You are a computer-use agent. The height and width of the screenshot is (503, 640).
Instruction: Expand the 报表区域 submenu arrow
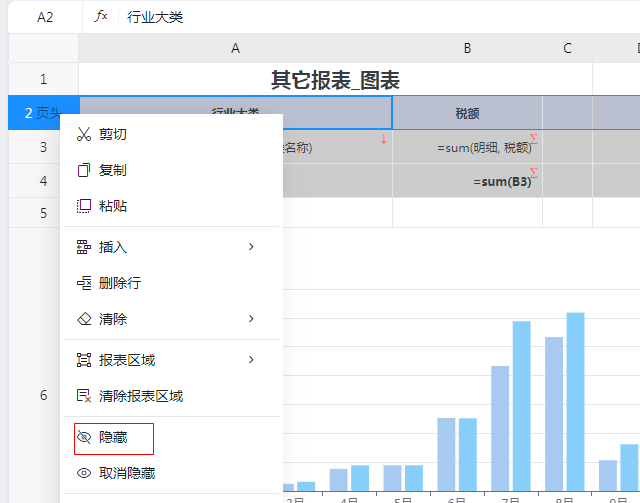point(251,360)
